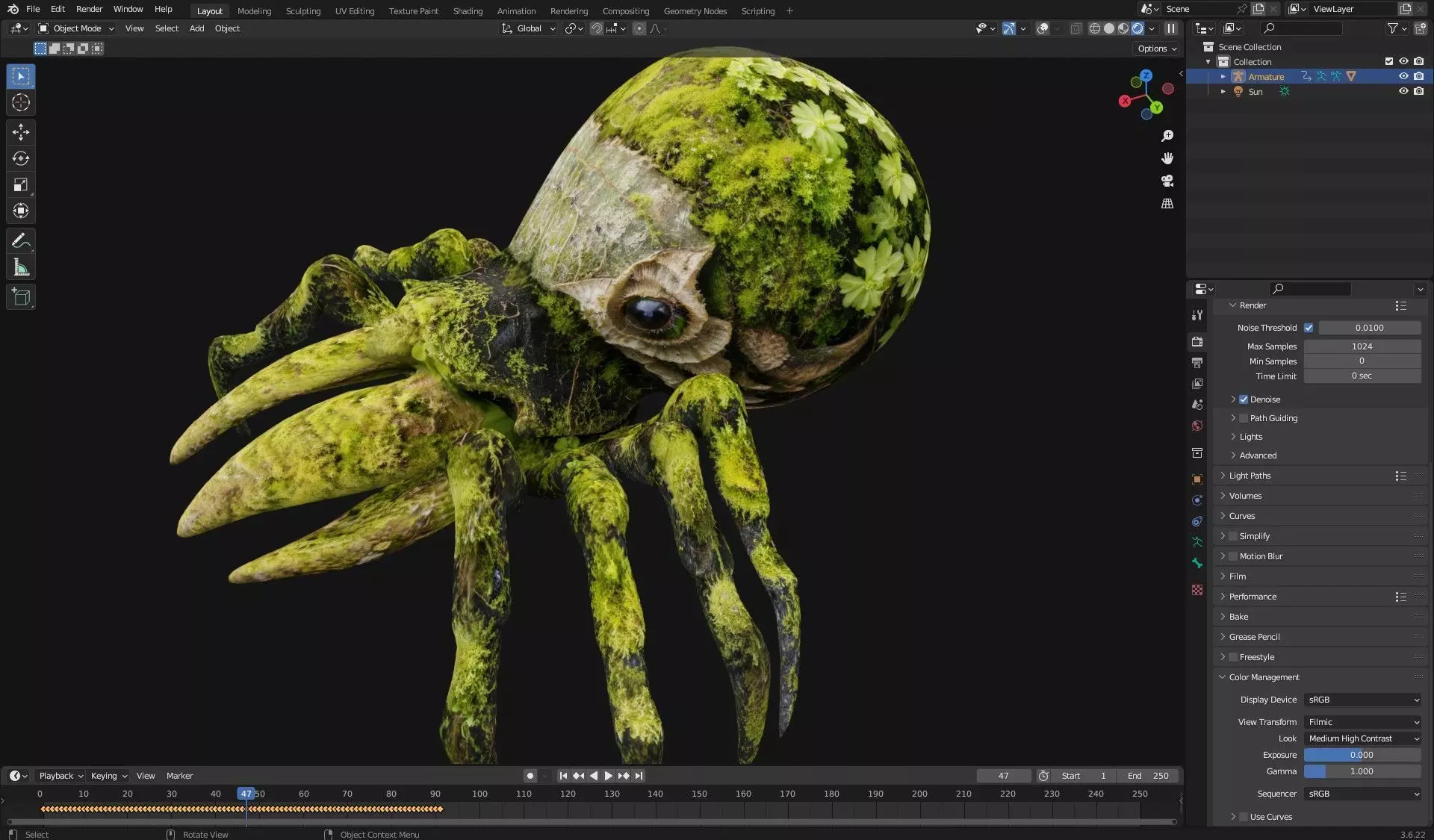The image size is (1434, 840).
Task: Pick the Add Cube tool
Action: coord(21,296)
